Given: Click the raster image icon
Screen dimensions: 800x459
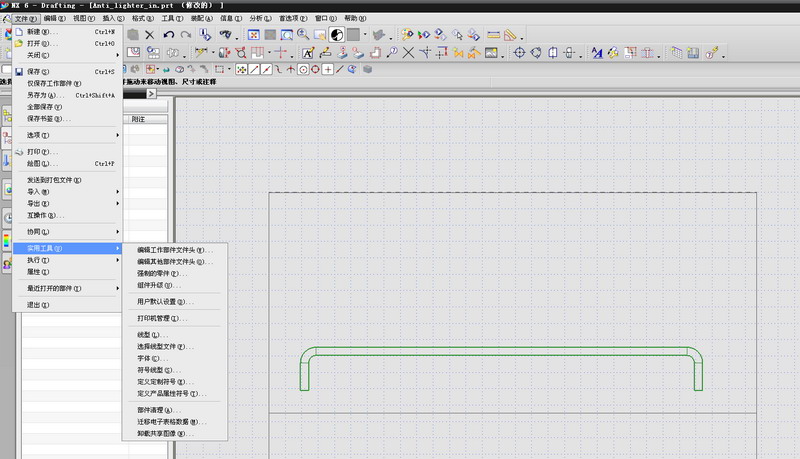Looking at the screenshot, I should (491, 53).
